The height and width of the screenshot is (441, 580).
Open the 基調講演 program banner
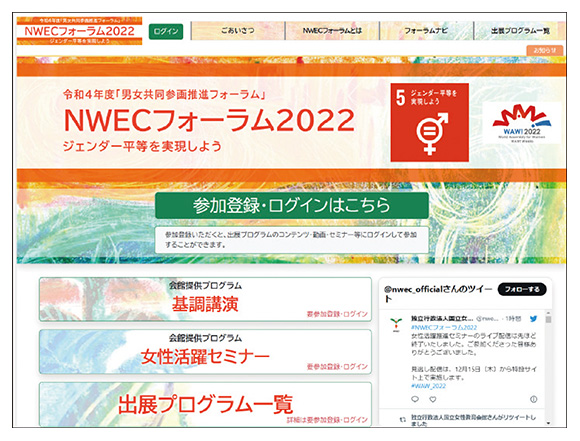click(x=205, y=299)
